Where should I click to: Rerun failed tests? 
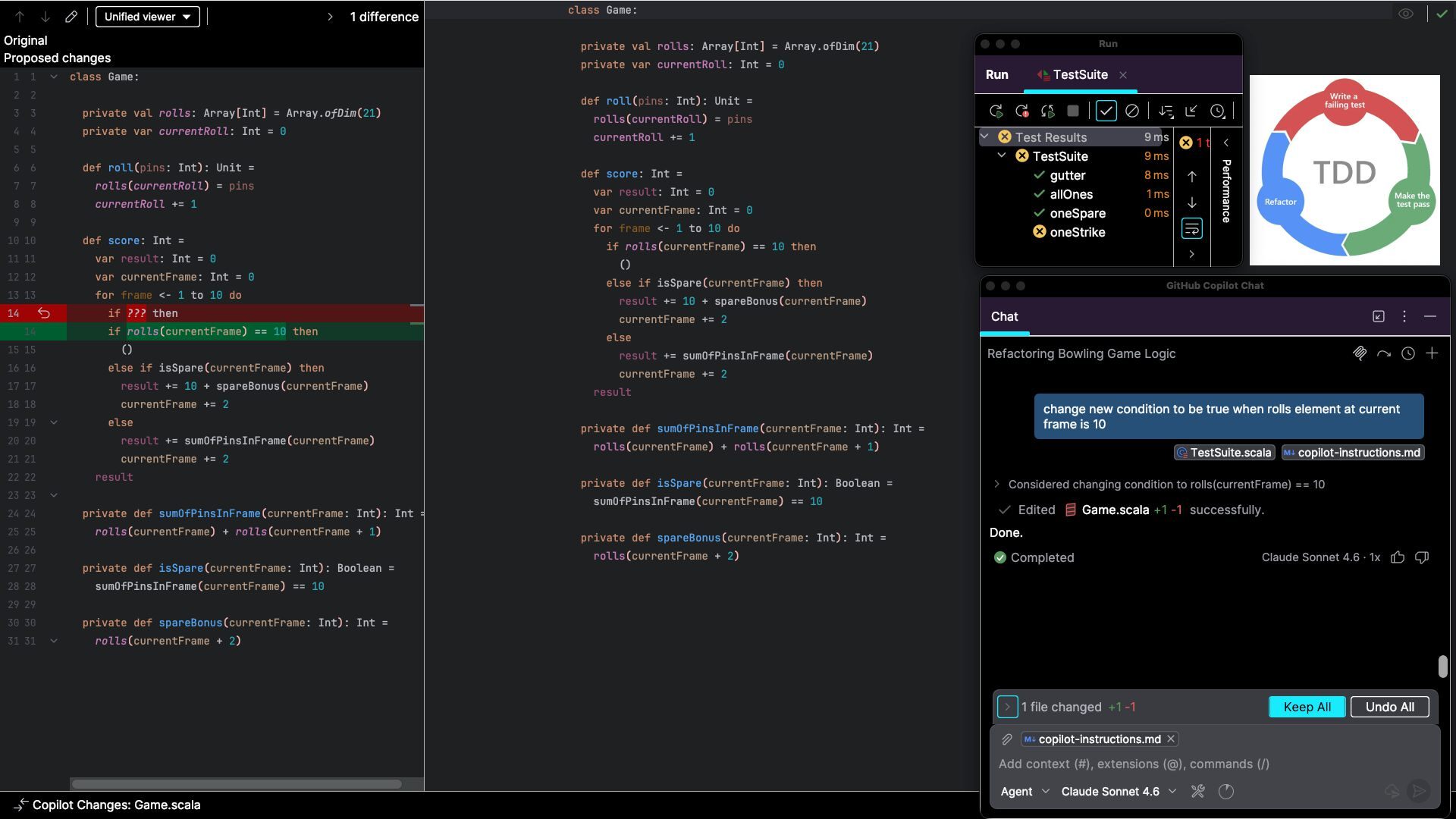pos(1021,111)
